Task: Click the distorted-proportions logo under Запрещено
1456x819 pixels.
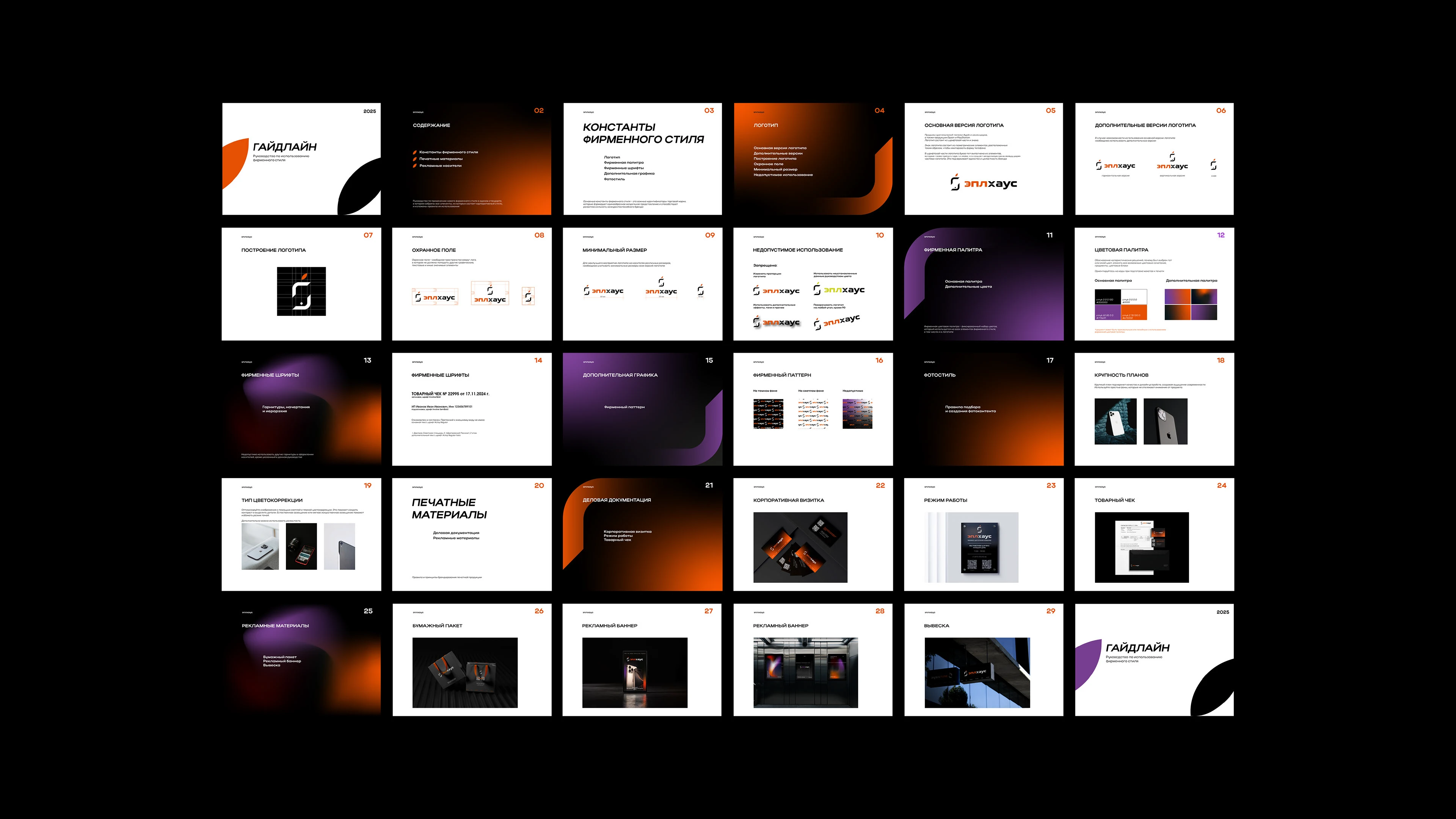Action: coord(776,290)
